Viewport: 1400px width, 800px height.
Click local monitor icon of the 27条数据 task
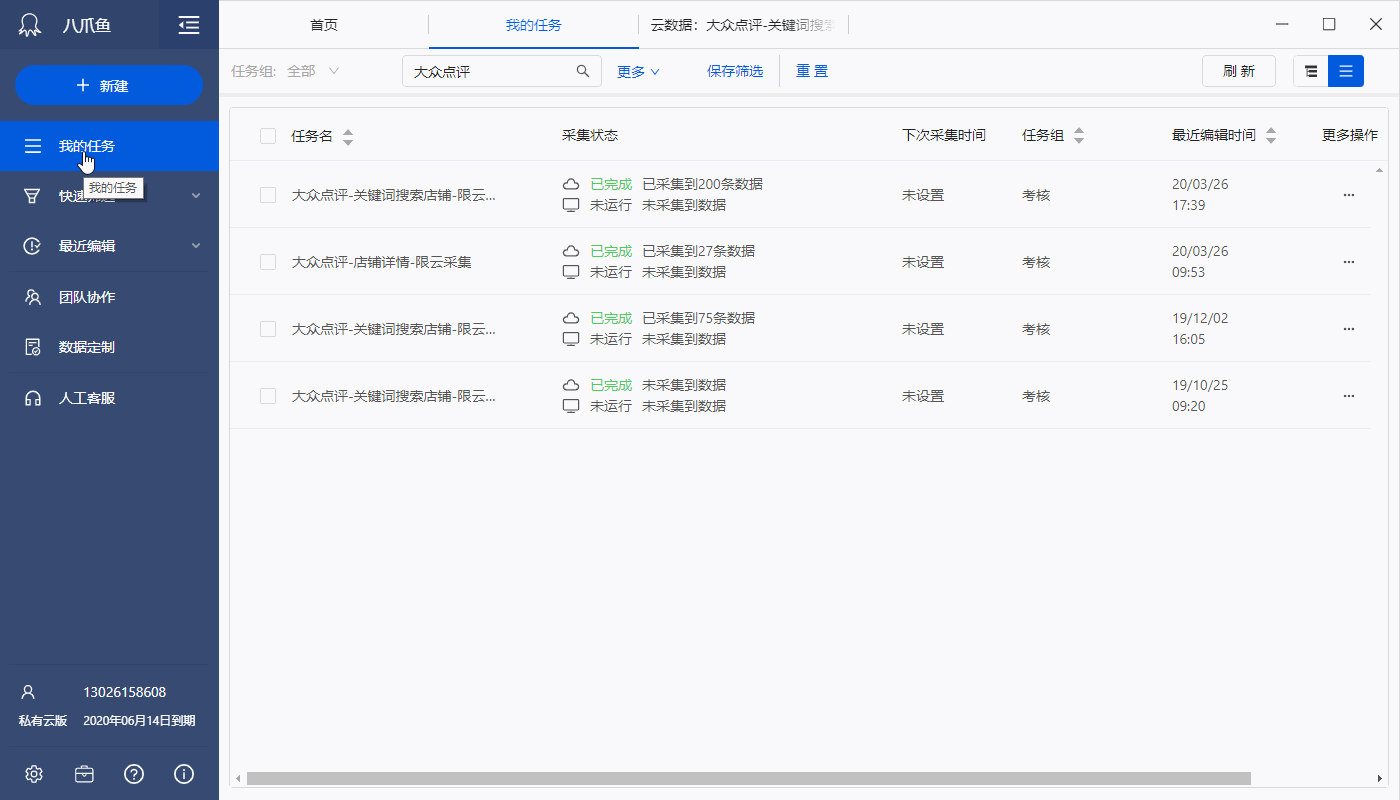tap(571, 272)
